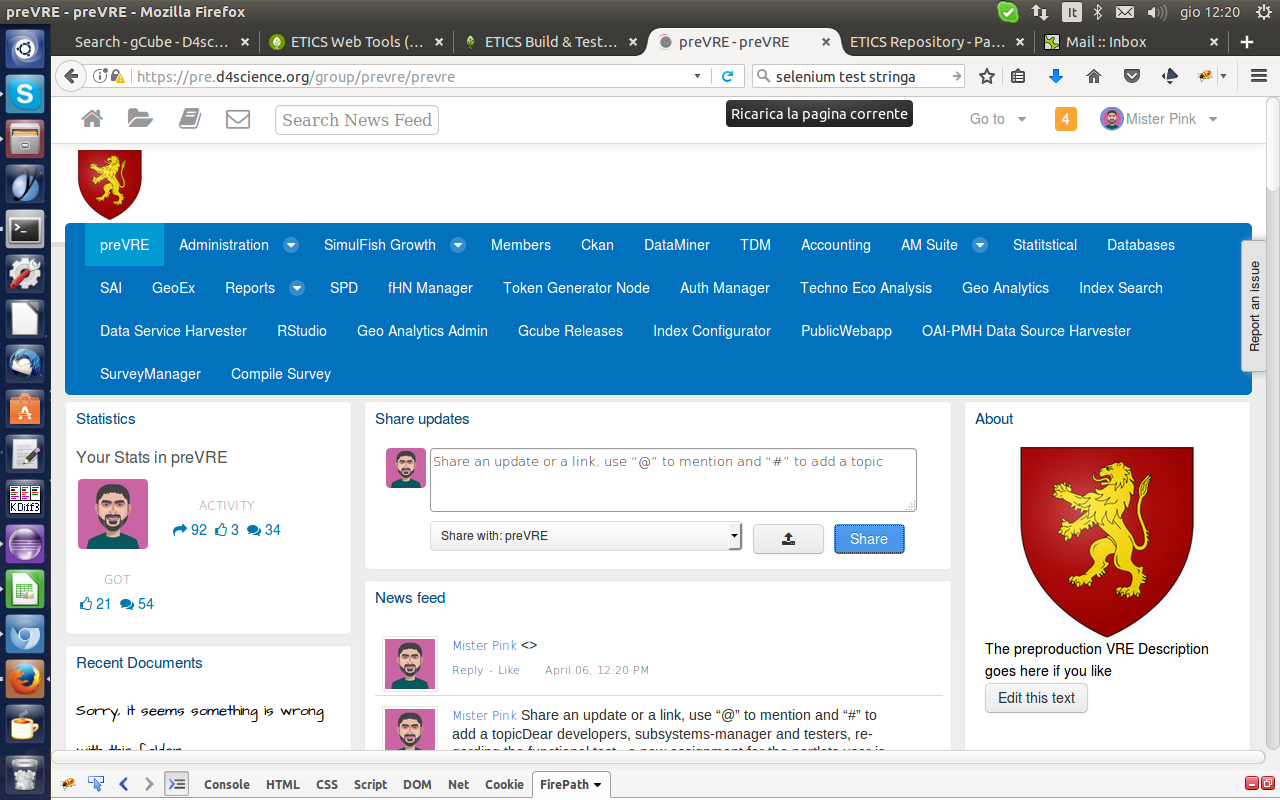
Task: Open the workspace folder icon in the portal bar
Action: [140, 119]
